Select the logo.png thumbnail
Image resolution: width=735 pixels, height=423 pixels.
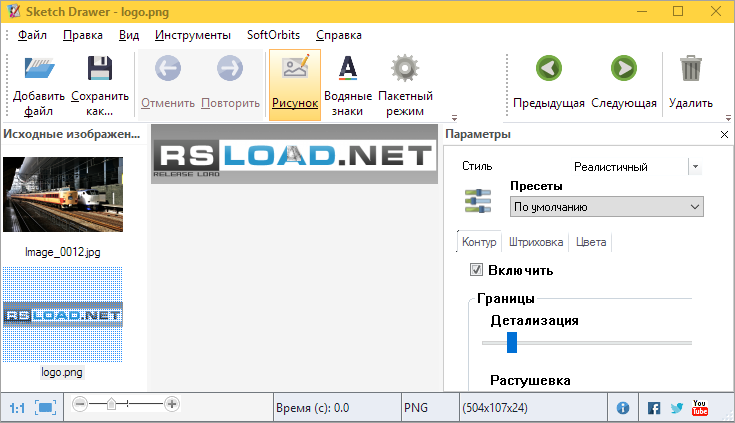click(x=63, y=315)
